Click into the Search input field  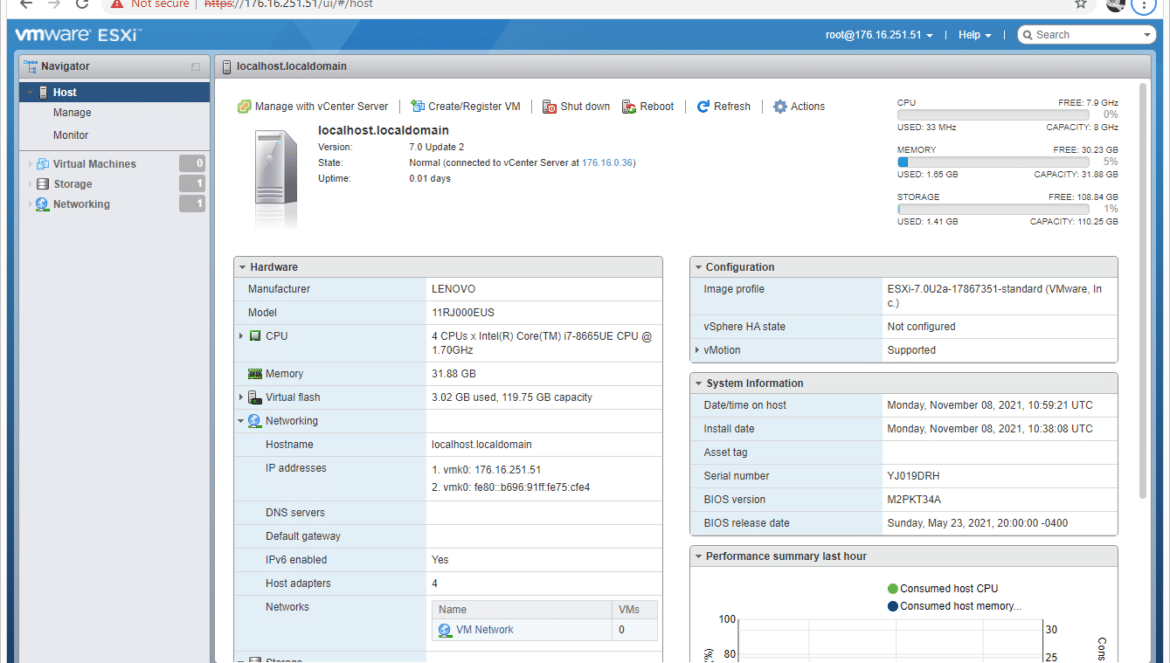point(1087,35)
